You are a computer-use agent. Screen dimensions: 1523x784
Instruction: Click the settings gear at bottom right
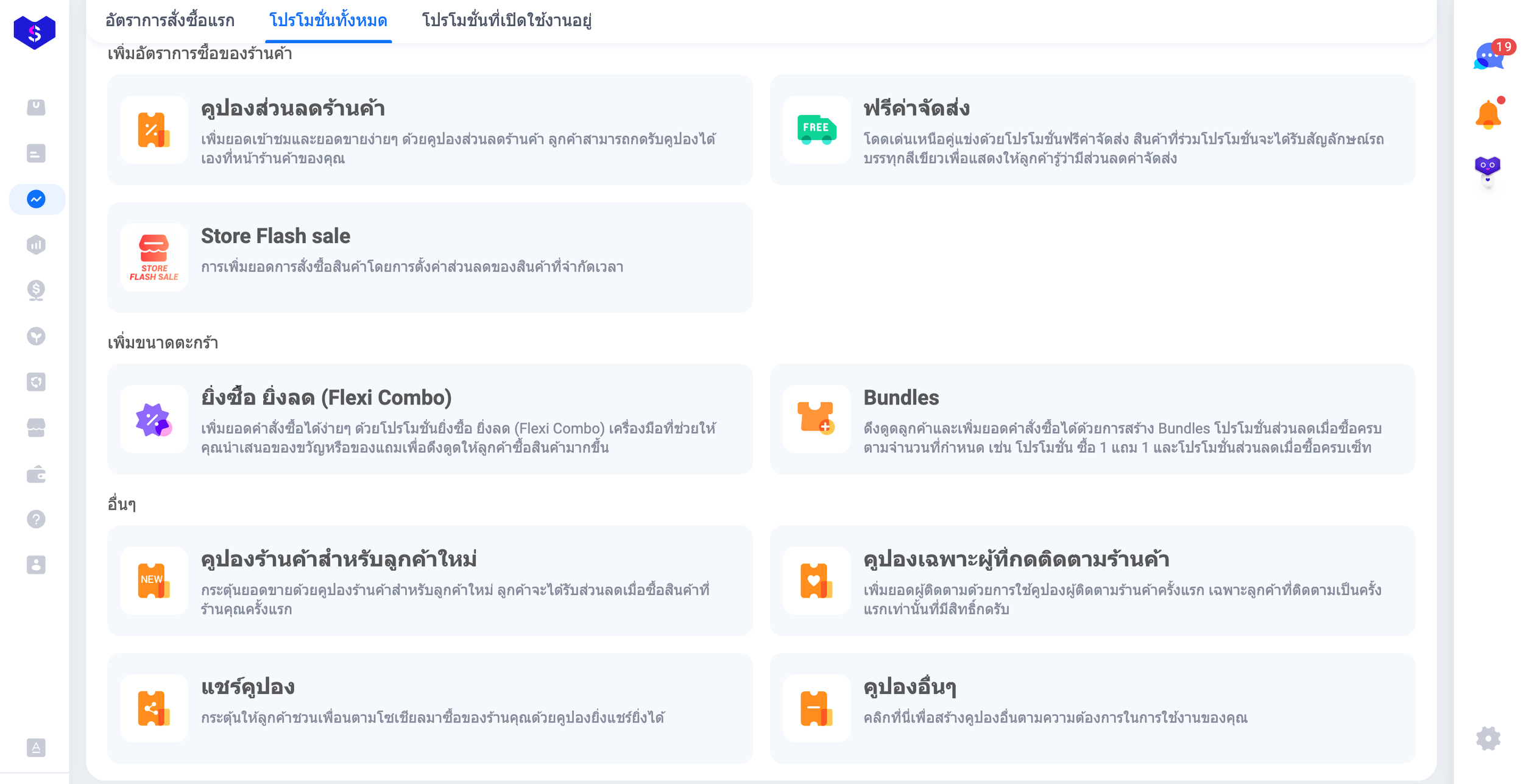[1487, 738]
